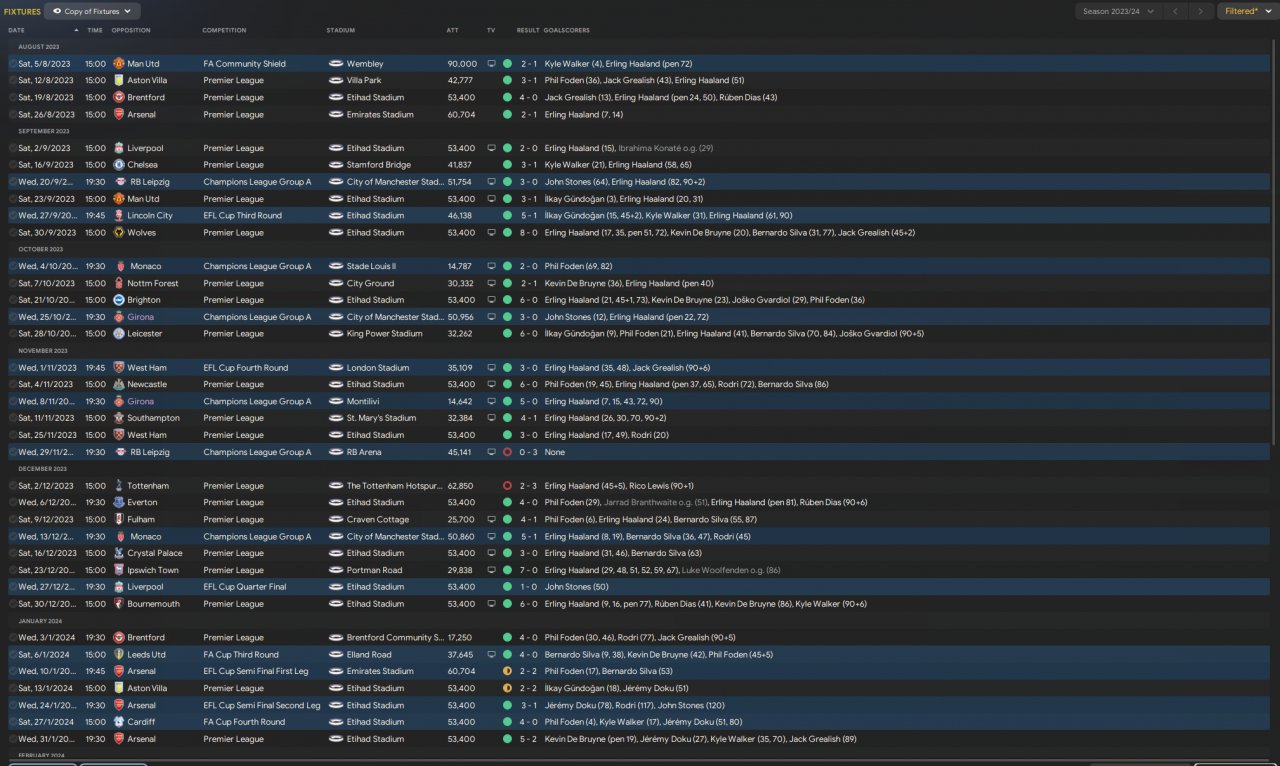Tick the row selector for the Newcastle fixture
The height and width of the screenshot is (766, 1280).
13,385
